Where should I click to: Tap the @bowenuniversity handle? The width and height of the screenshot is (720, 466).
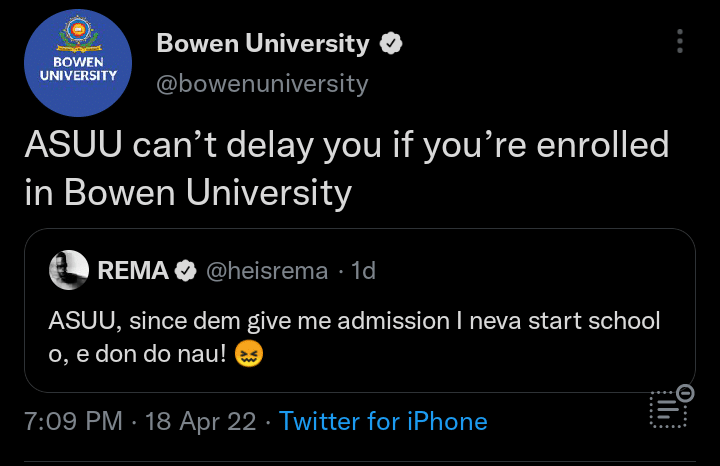263,83
